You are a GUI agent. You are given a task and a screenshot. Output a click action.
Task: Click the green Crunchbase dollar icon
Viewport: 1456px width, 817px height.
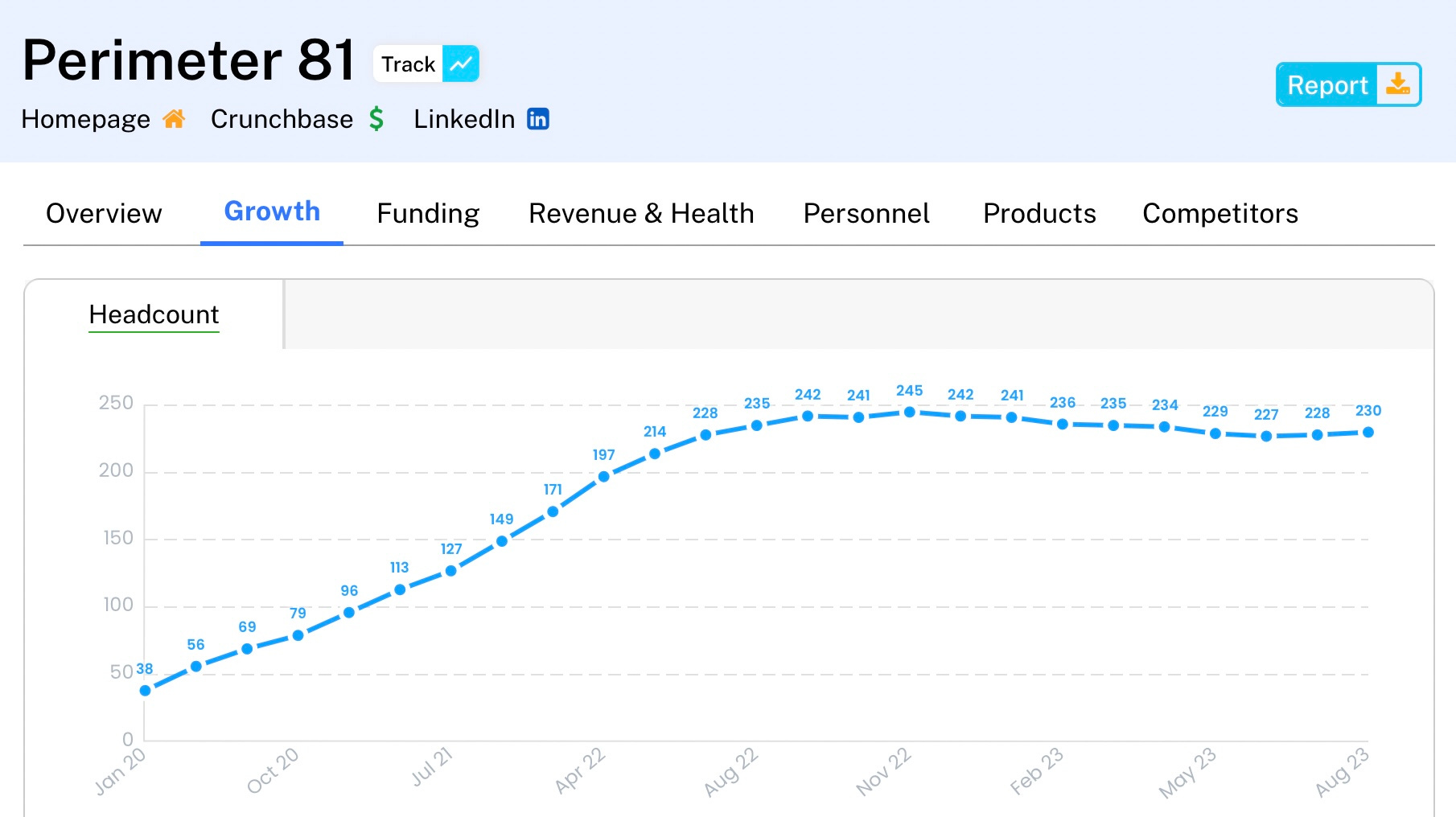[x=376, y=119]
